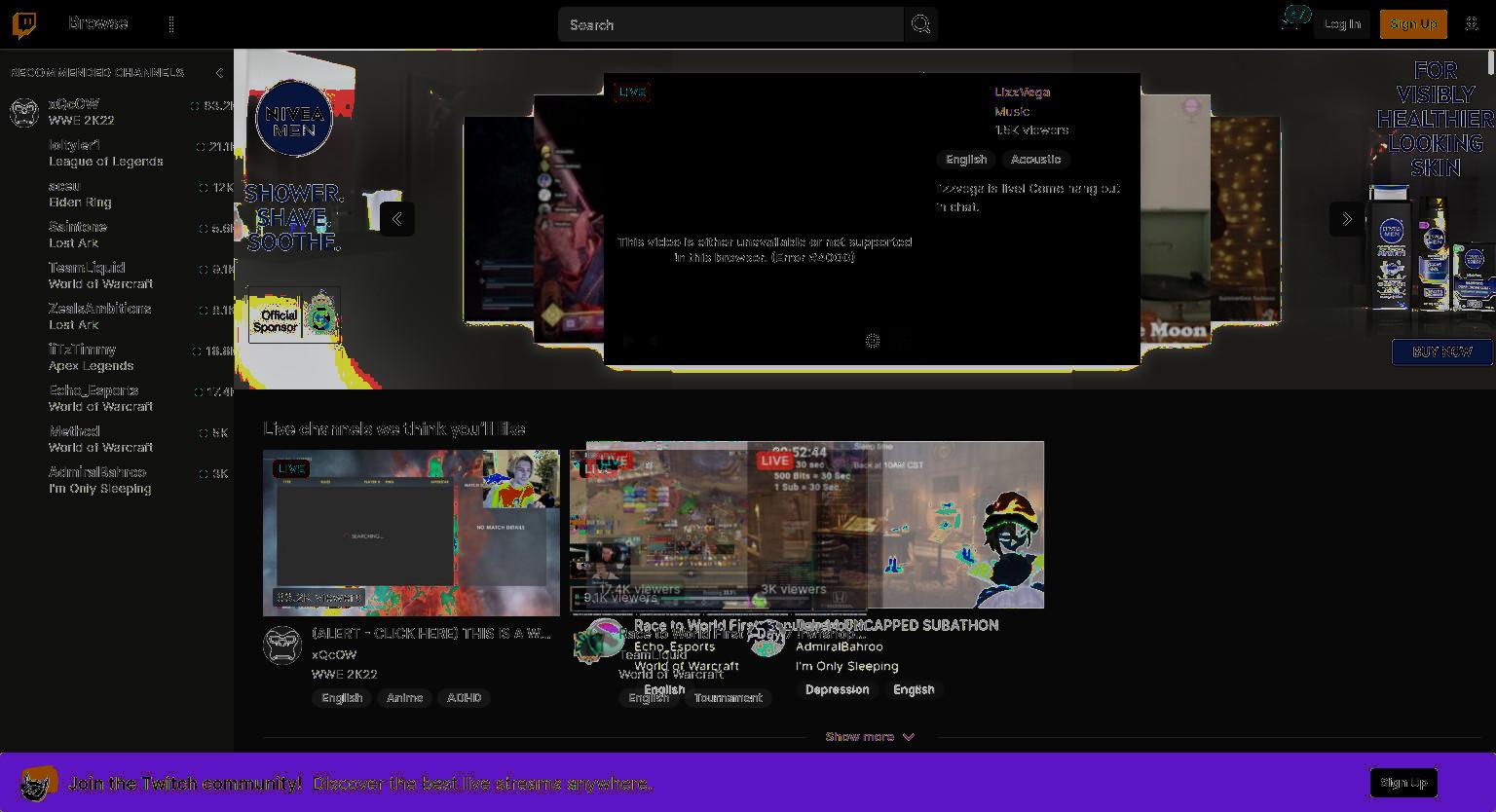Open the user profile icon menu

[1472, 24]
